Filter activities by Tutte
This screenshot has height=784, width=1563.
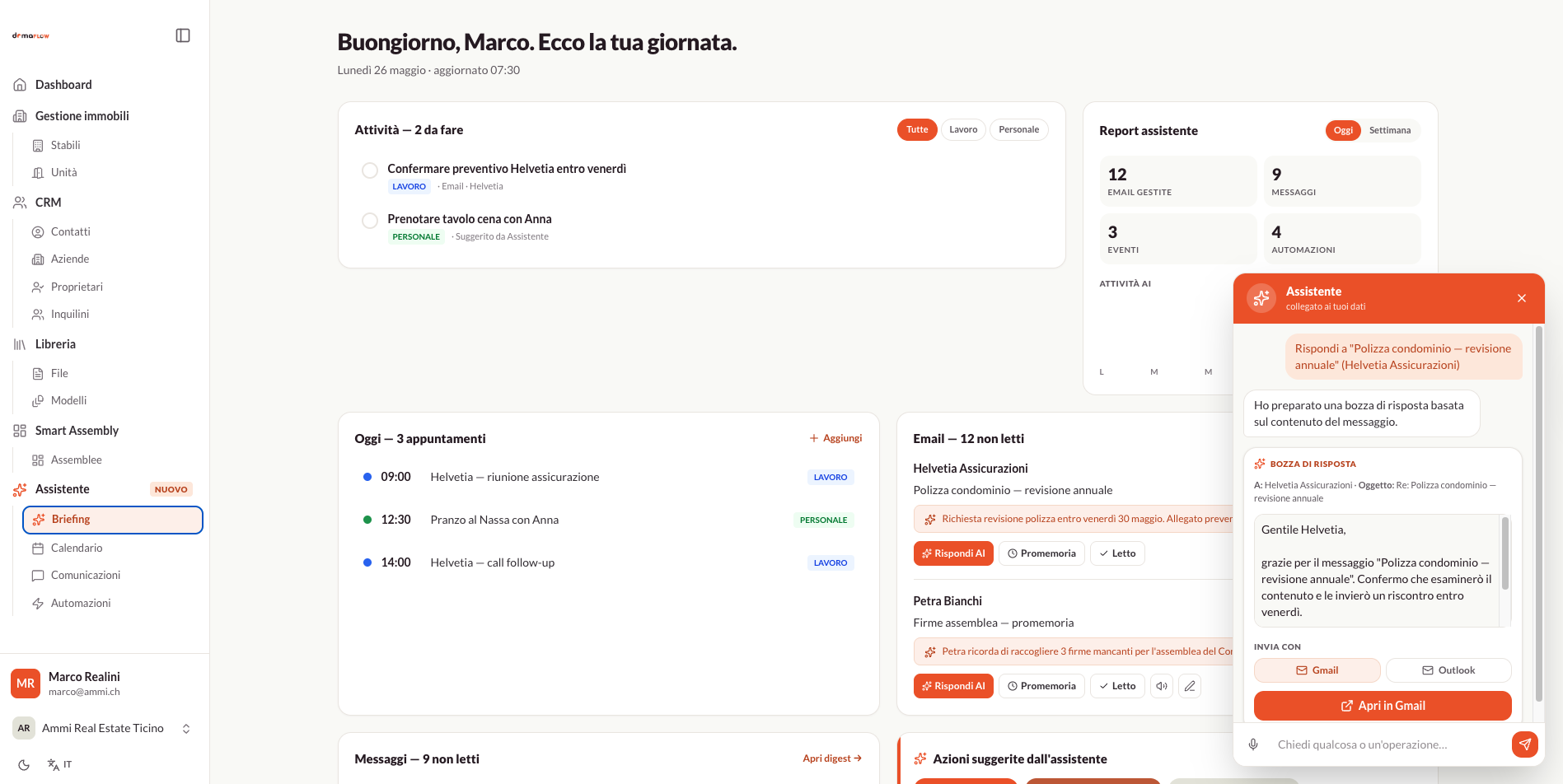pos(917,129)
